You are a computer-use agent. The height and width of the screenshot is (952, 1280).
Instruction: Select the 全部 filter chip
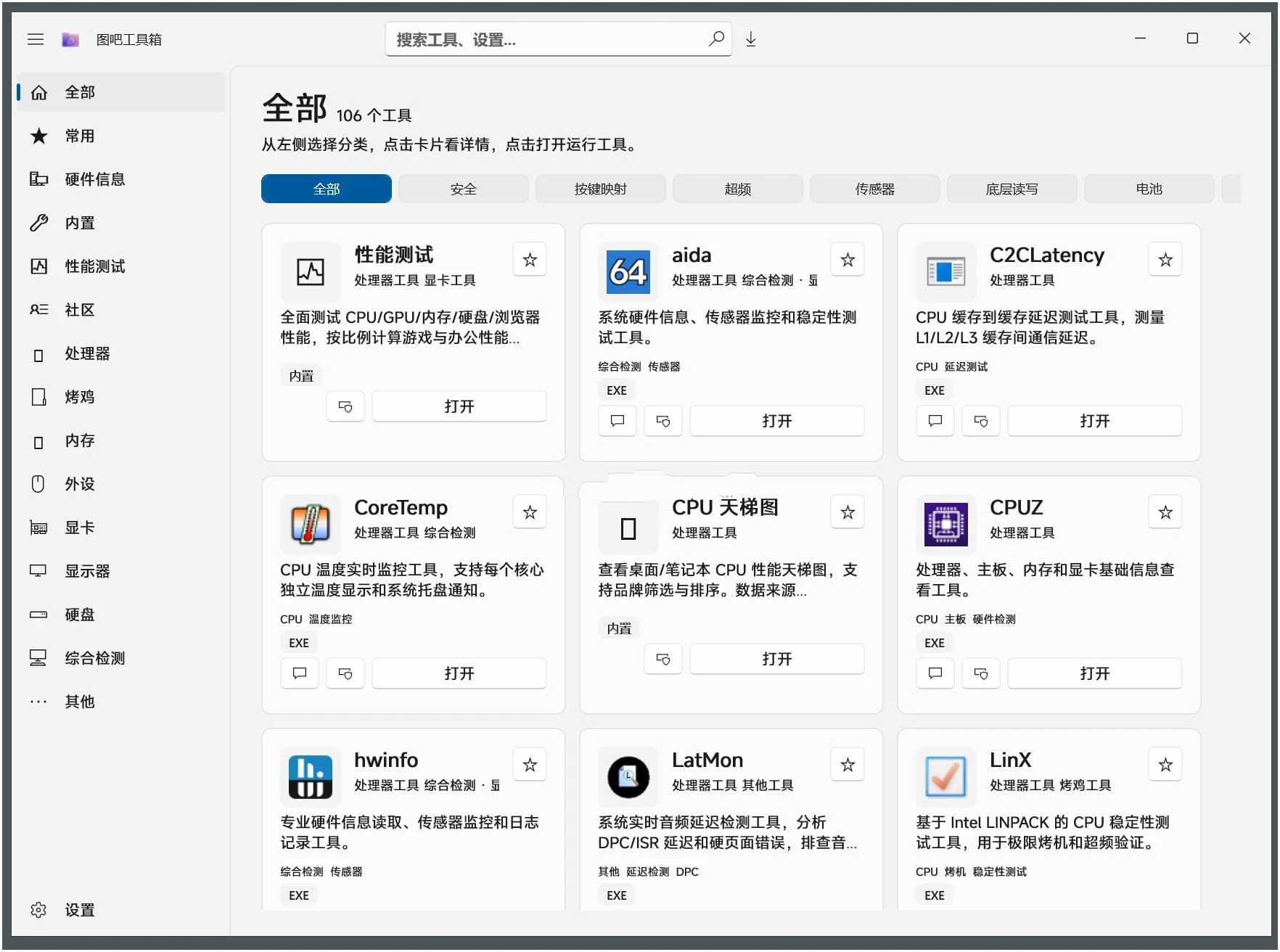coord(327,189)
